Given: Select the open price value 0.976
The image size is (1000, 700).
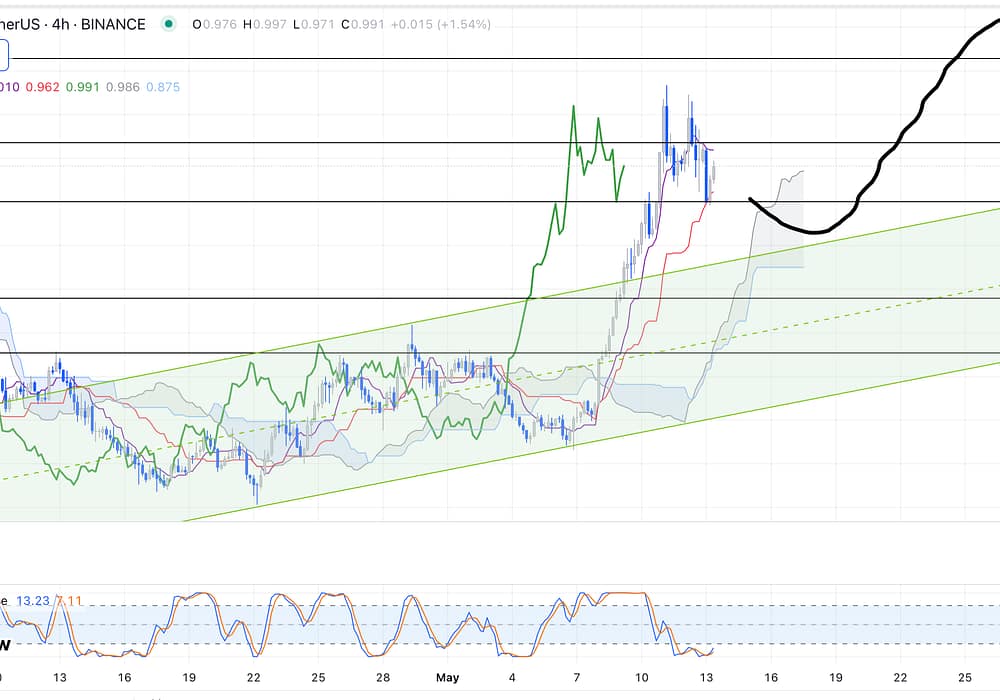Looking at the screenshot, I should tap(218, 24).
